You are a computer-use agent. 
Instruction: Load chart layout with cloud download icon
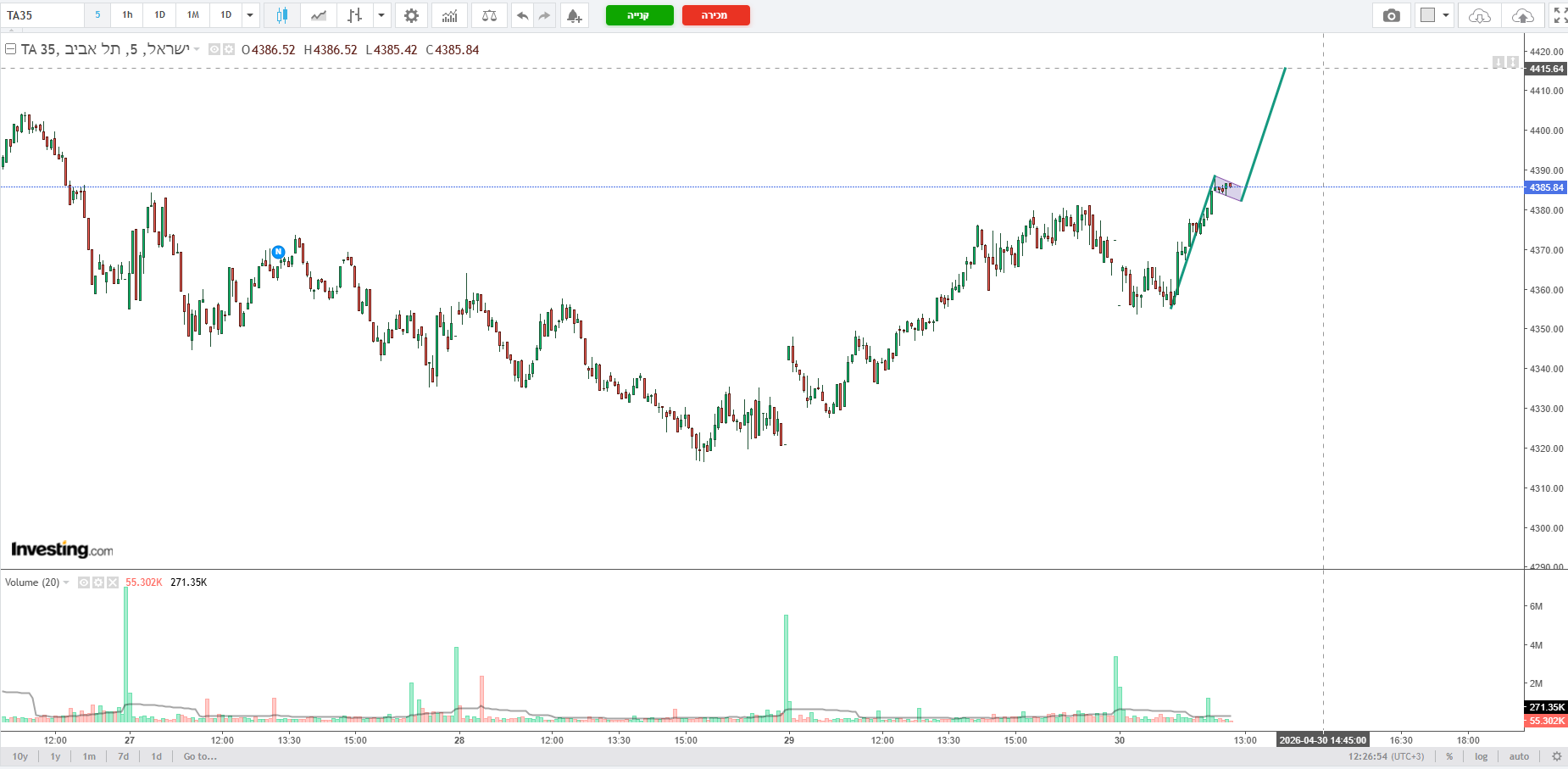click(1480, 15)
